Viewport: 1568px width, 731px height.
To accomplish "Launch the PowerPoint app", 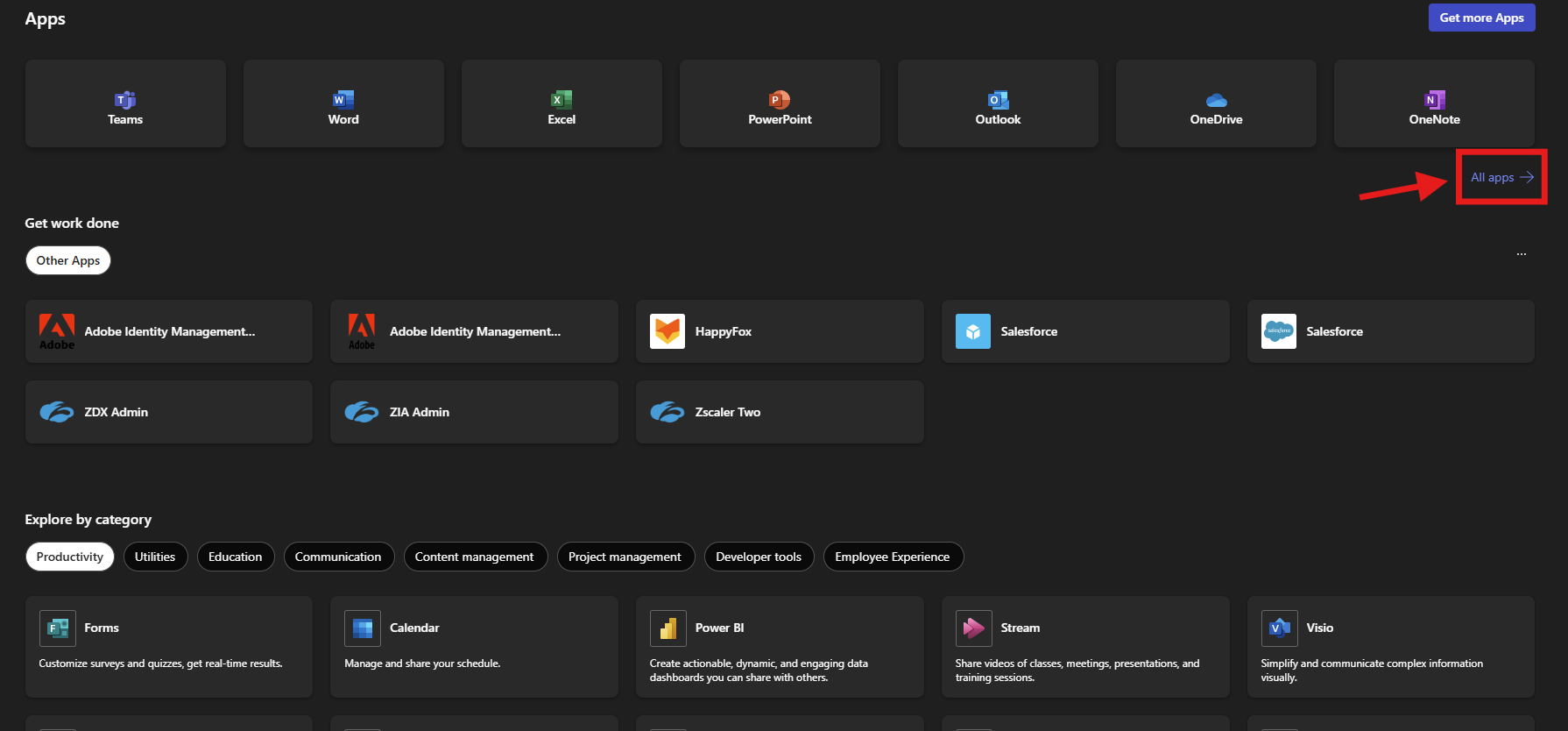I will [x=780, y=103].
